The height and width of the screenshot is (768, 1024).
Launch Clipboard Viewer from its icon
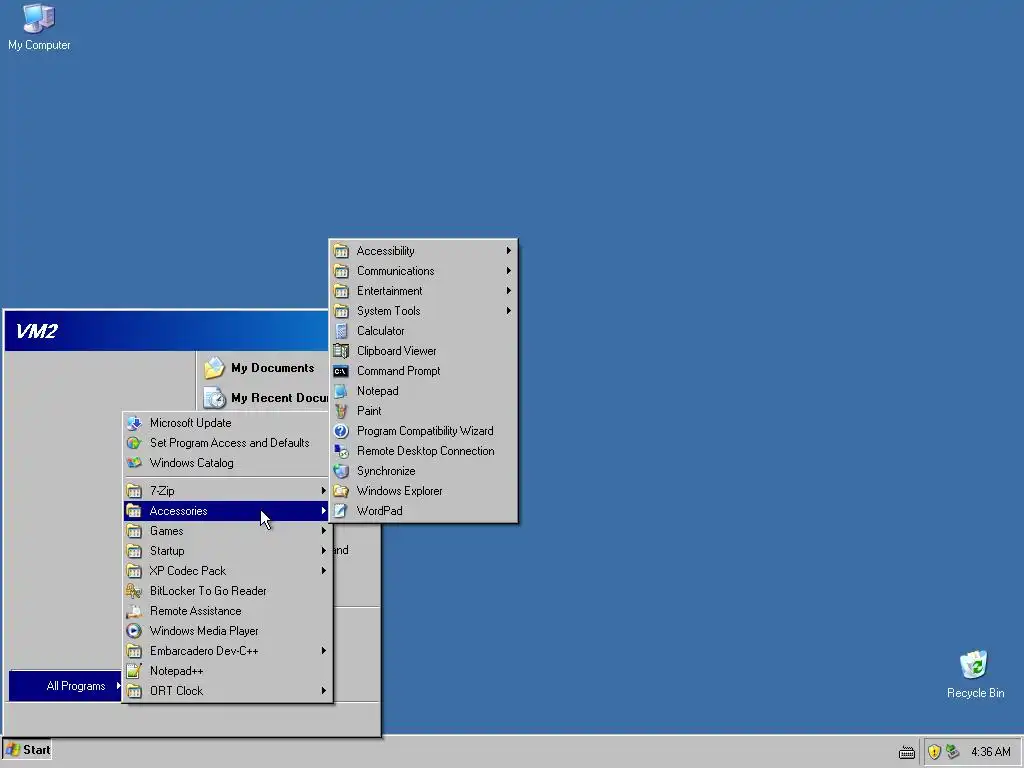341,351
